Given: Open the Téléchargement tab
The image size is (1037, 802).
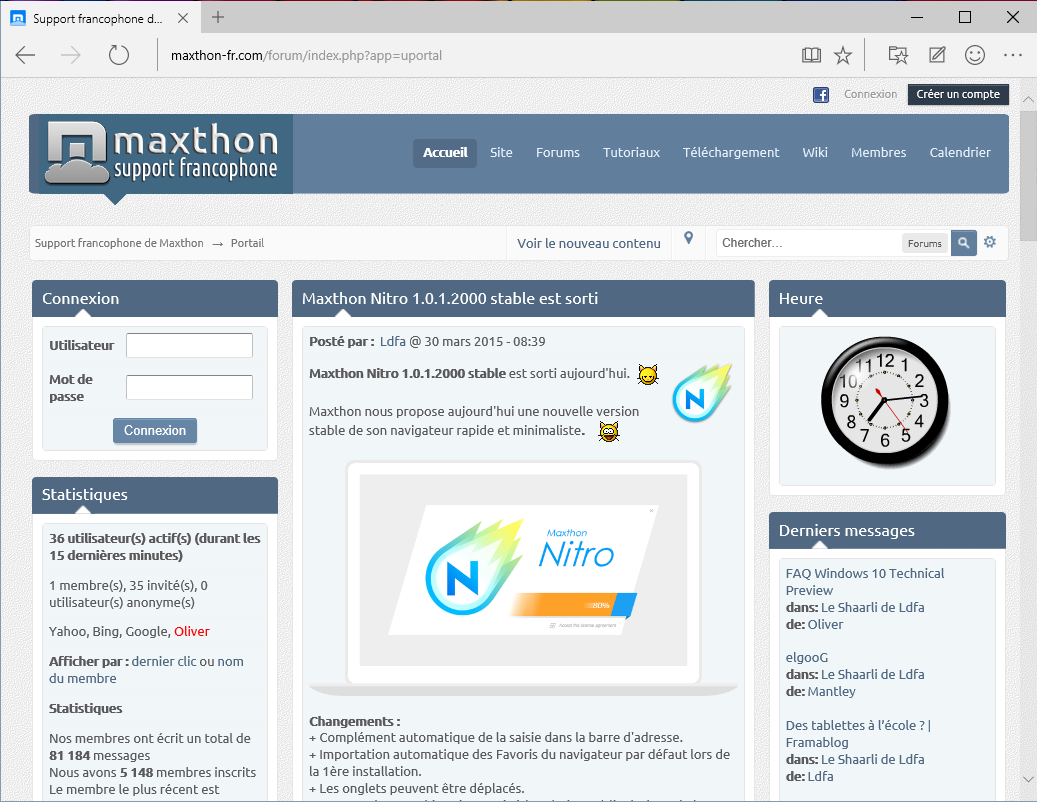Looking at the screenshot, I should [731, 153].
